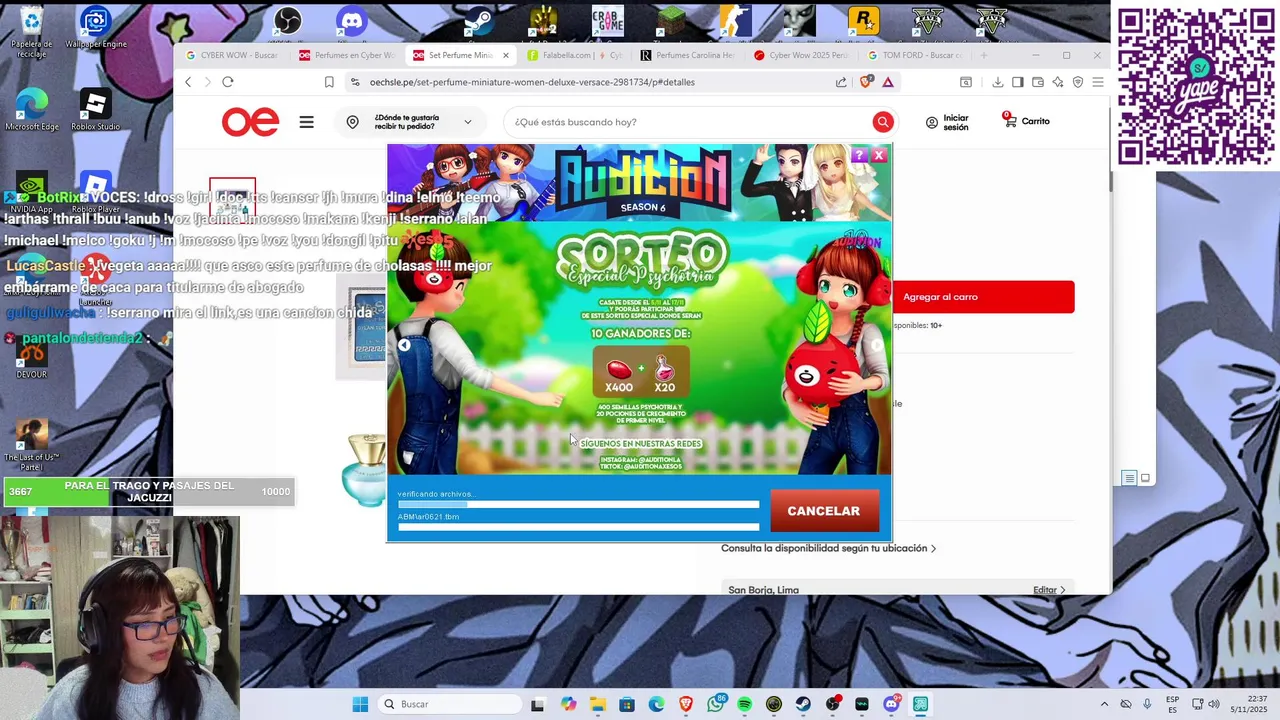Switch to Perfumes Carolina Herrera tab

pos(688,55)
